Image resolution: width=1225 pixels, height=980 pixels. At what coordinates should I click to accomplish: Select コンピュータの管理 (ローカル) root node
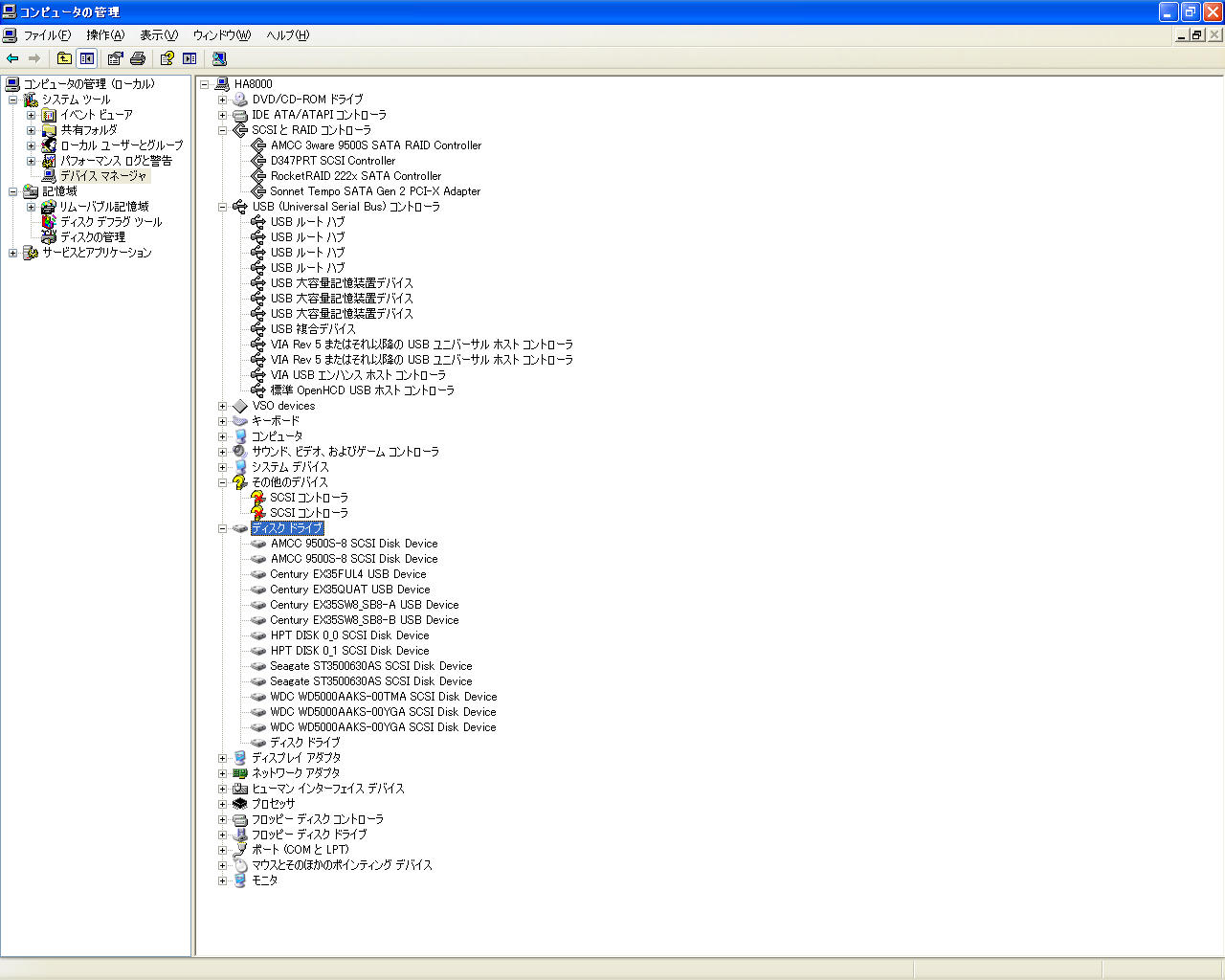click(89, 84)
